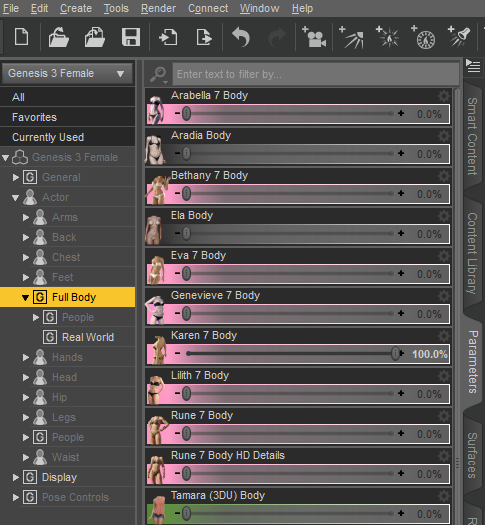
Task: Create a new linear point light
Action: pyautogui.click(x=423, y=37)
